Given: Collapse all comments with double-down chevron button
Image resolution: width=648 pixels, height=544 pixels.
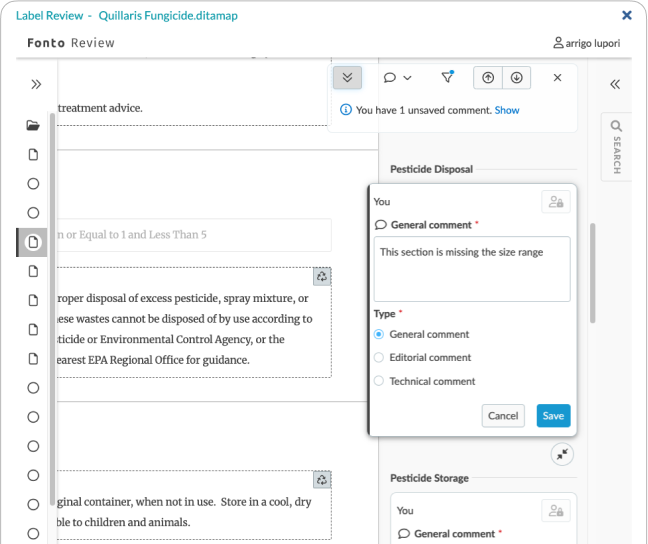Looking at the screenshot, I should (348, 78).
